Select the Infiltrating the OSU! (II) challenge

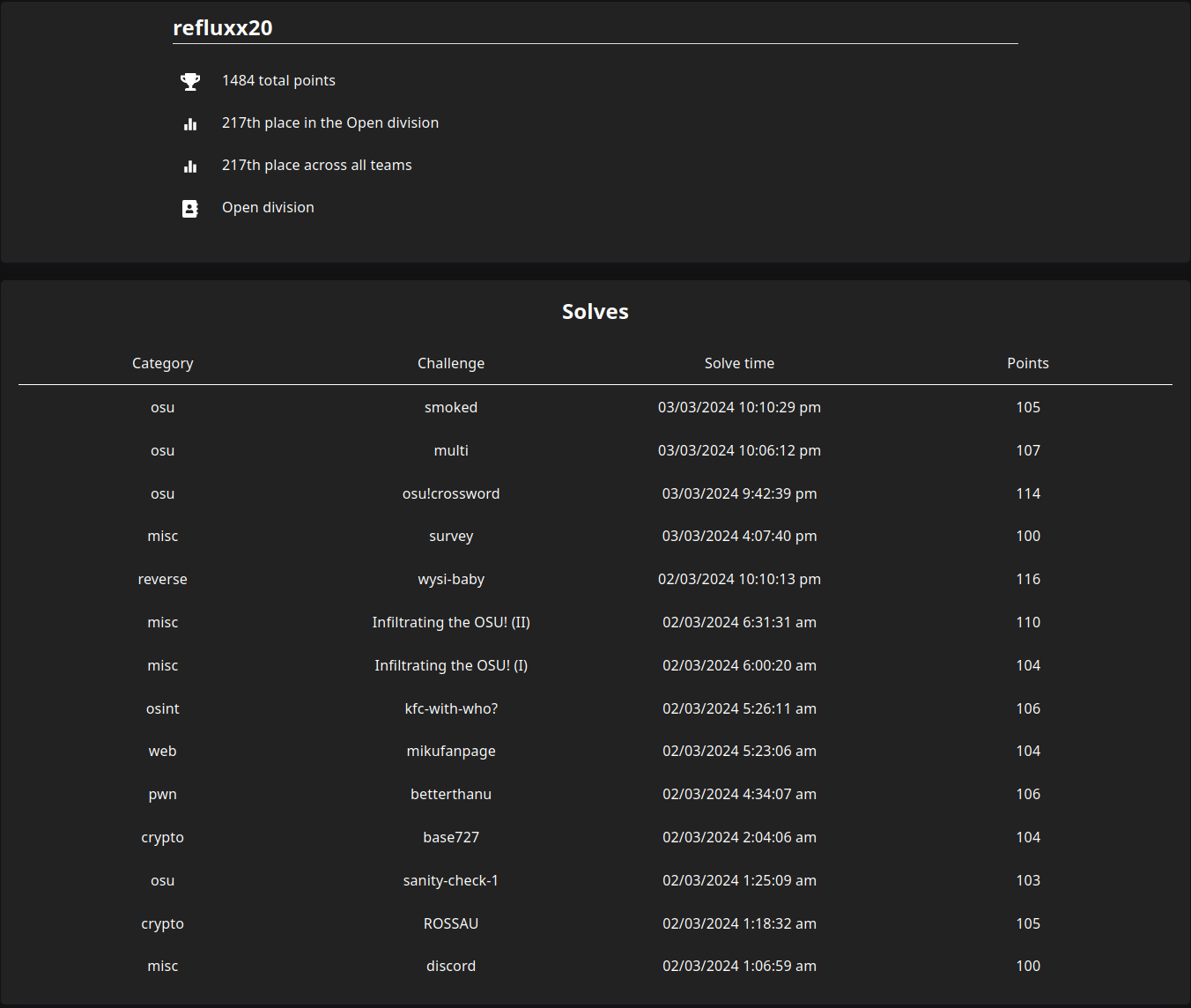[451, 622]
